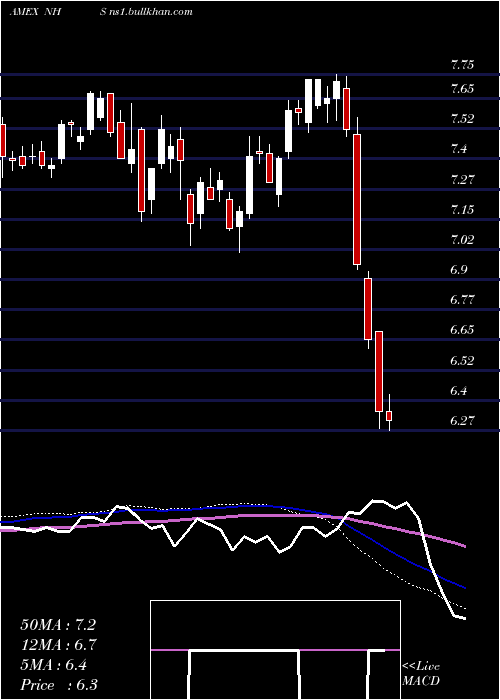
Task: Click the 6.52 price axis label
Action: coord(462,361)
